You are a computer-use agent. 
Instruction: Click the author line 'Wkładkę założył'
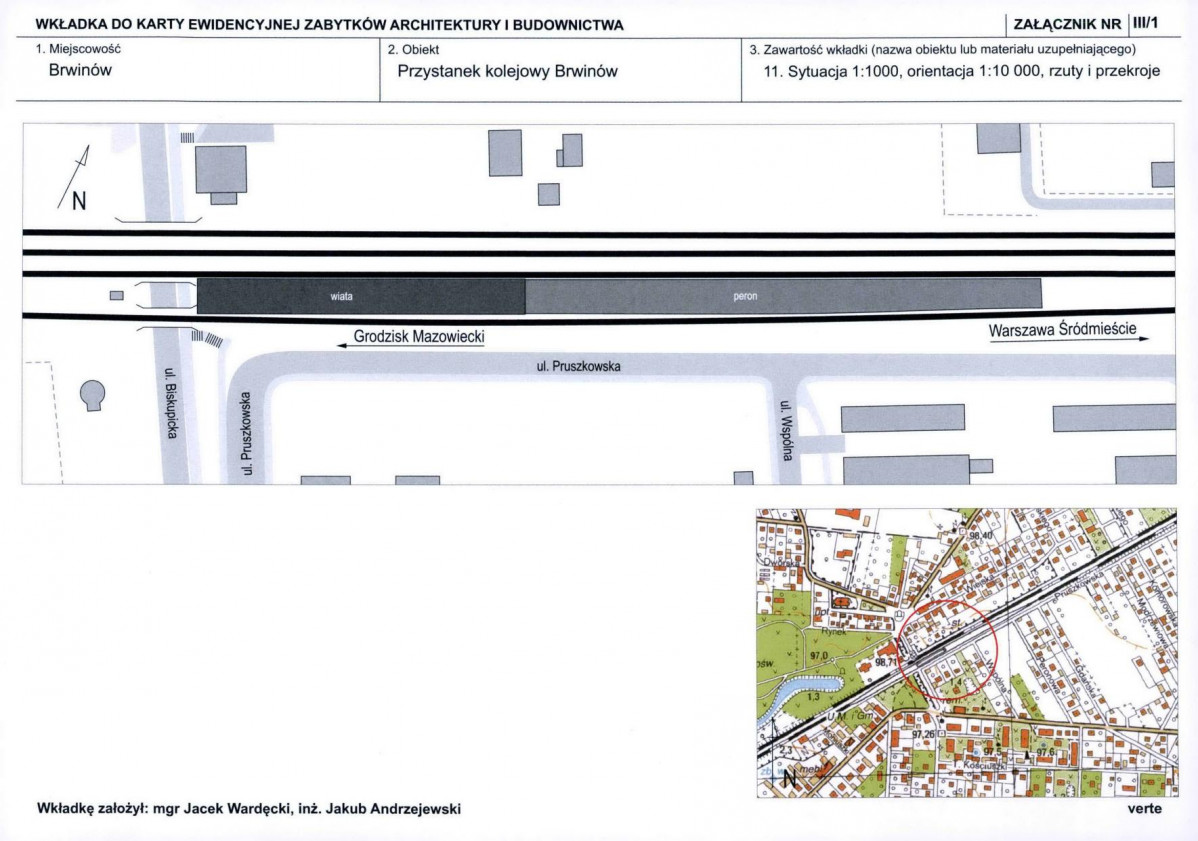248,809
